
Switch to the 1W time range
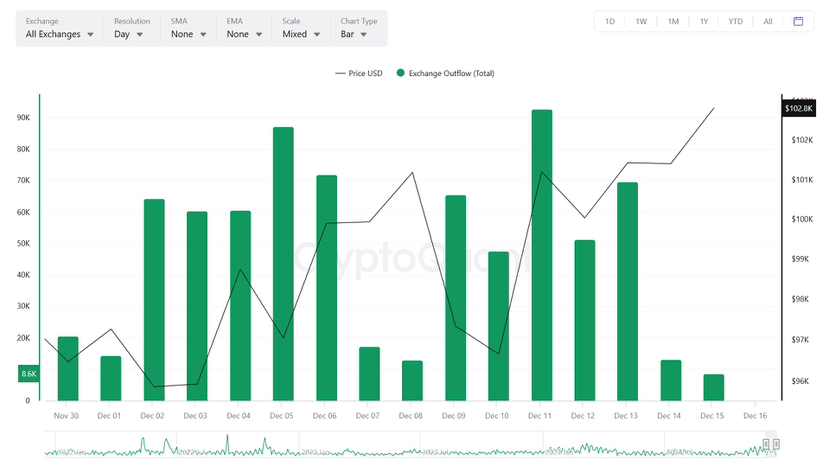641,21
